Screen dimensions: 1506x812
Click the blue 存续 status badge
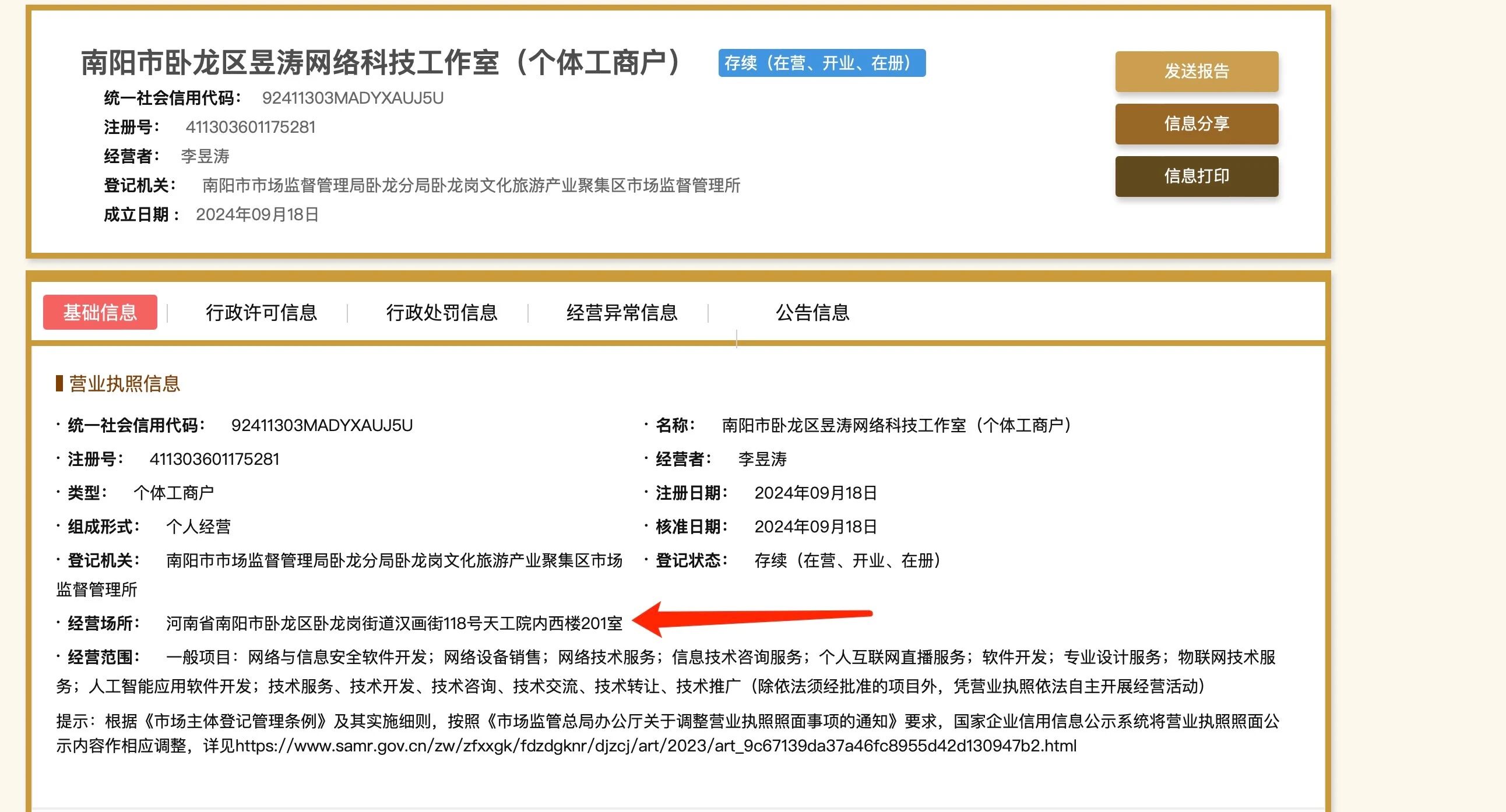coord(821,63)
